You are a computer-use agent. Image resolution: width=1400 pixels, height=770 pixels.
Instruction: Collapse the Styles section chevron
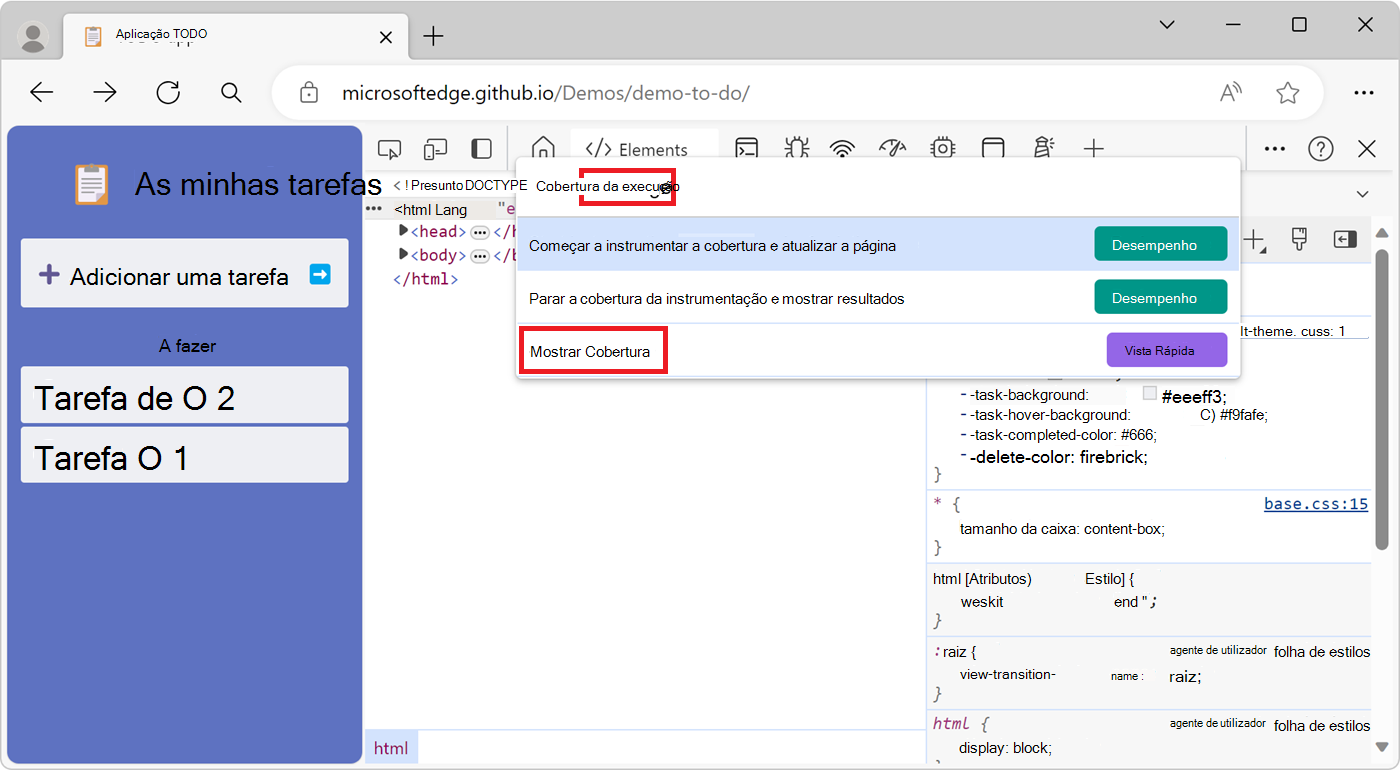[x=1362, y=193]
